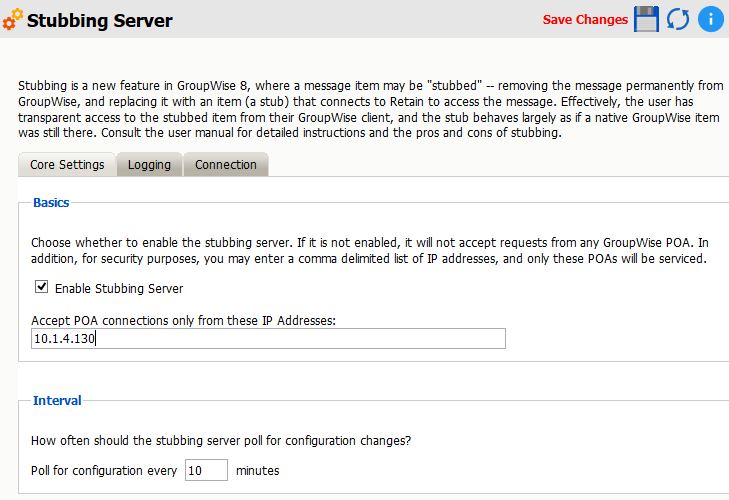
Task: Click the blue refresh arrows icon
Action: pyautogui.click(x=678, y=19)
